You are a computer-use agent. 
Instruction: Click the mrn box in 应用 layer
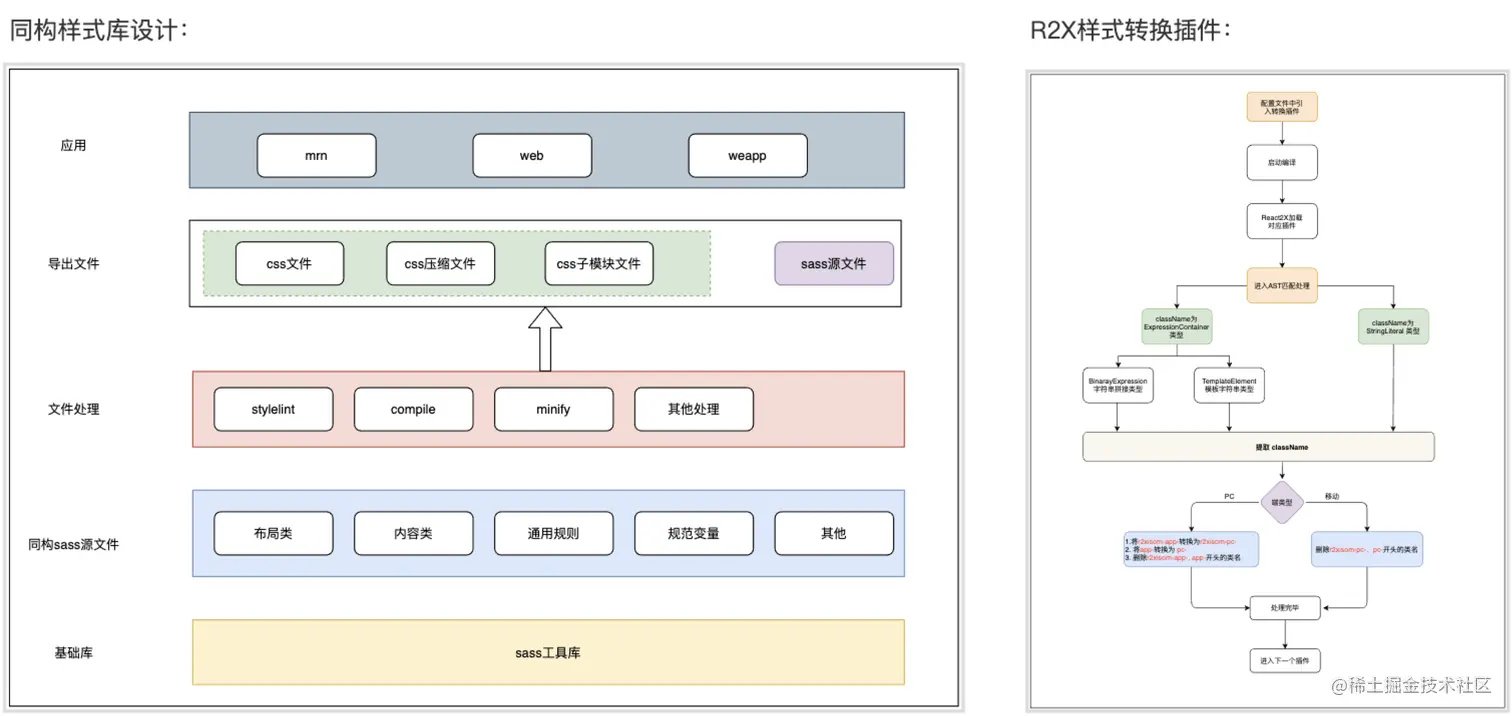coord(316,156)
